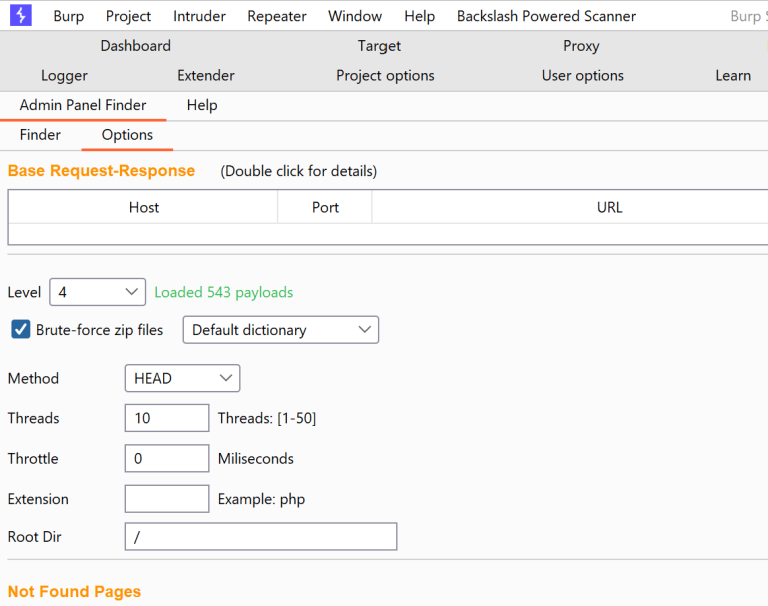
Task: Select the Help tab beside Admin Panel Finder
Action: click(202, 105)
